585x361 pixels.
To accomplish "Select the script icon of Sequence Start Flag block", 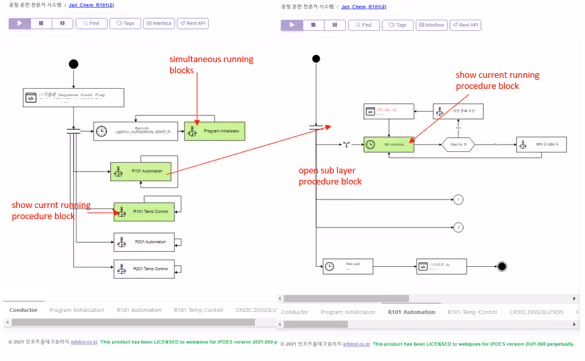I will (x=31, y=98).
